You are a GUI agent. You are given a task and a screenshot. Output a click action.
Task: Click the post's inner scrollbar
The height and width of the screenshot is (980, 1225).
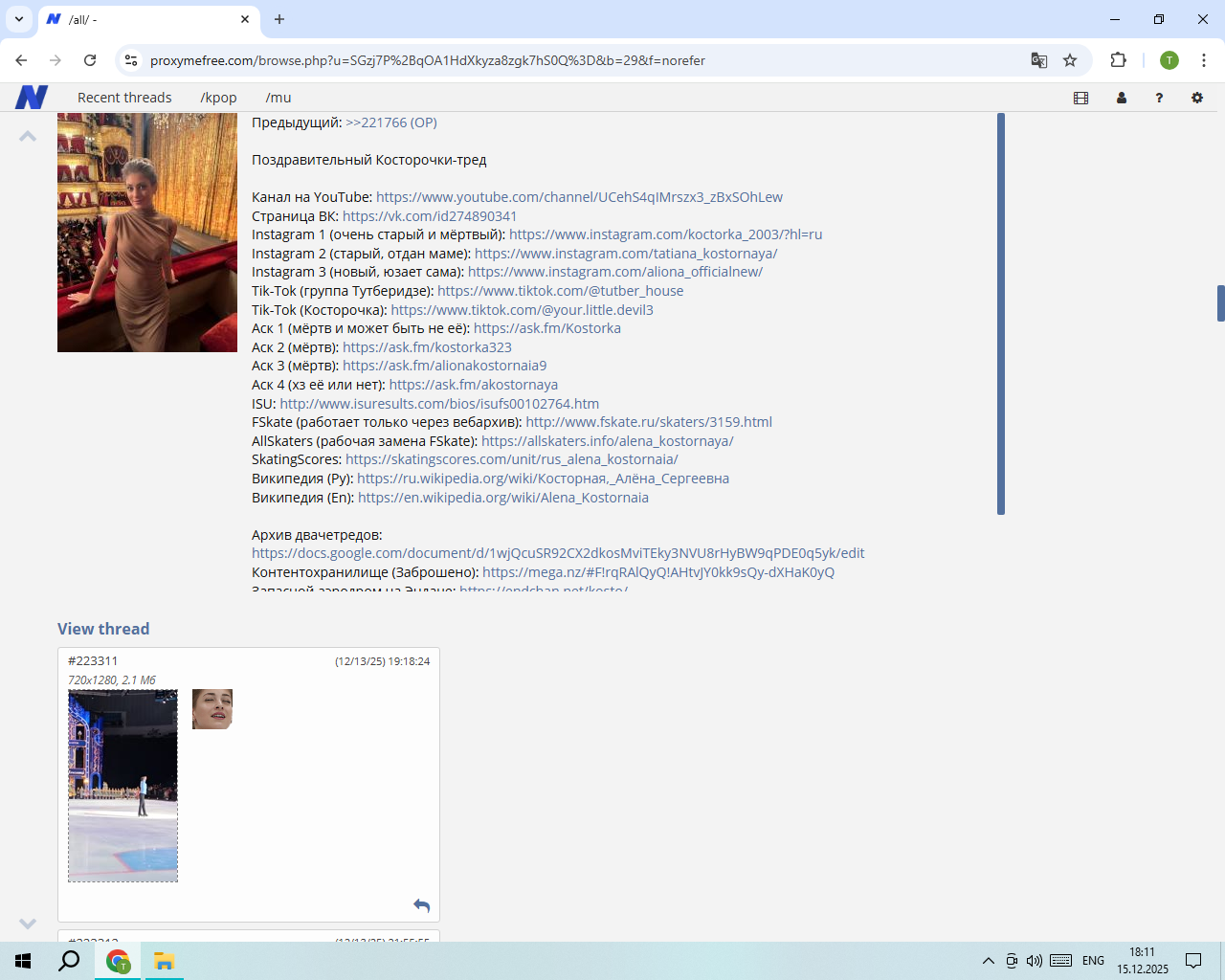[x=1001, y=314]
